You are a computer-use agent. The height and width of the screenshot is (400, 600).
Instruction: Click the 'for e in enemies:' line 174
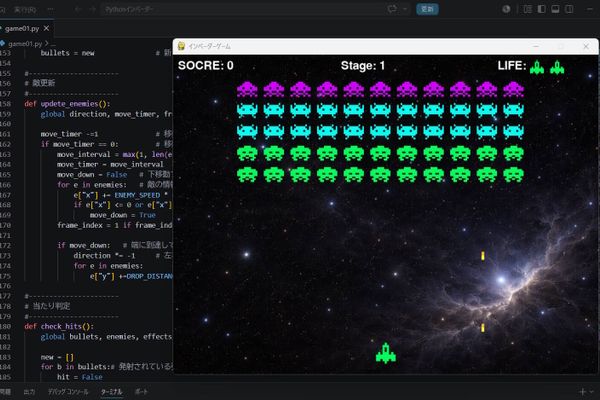coord(108,266)
